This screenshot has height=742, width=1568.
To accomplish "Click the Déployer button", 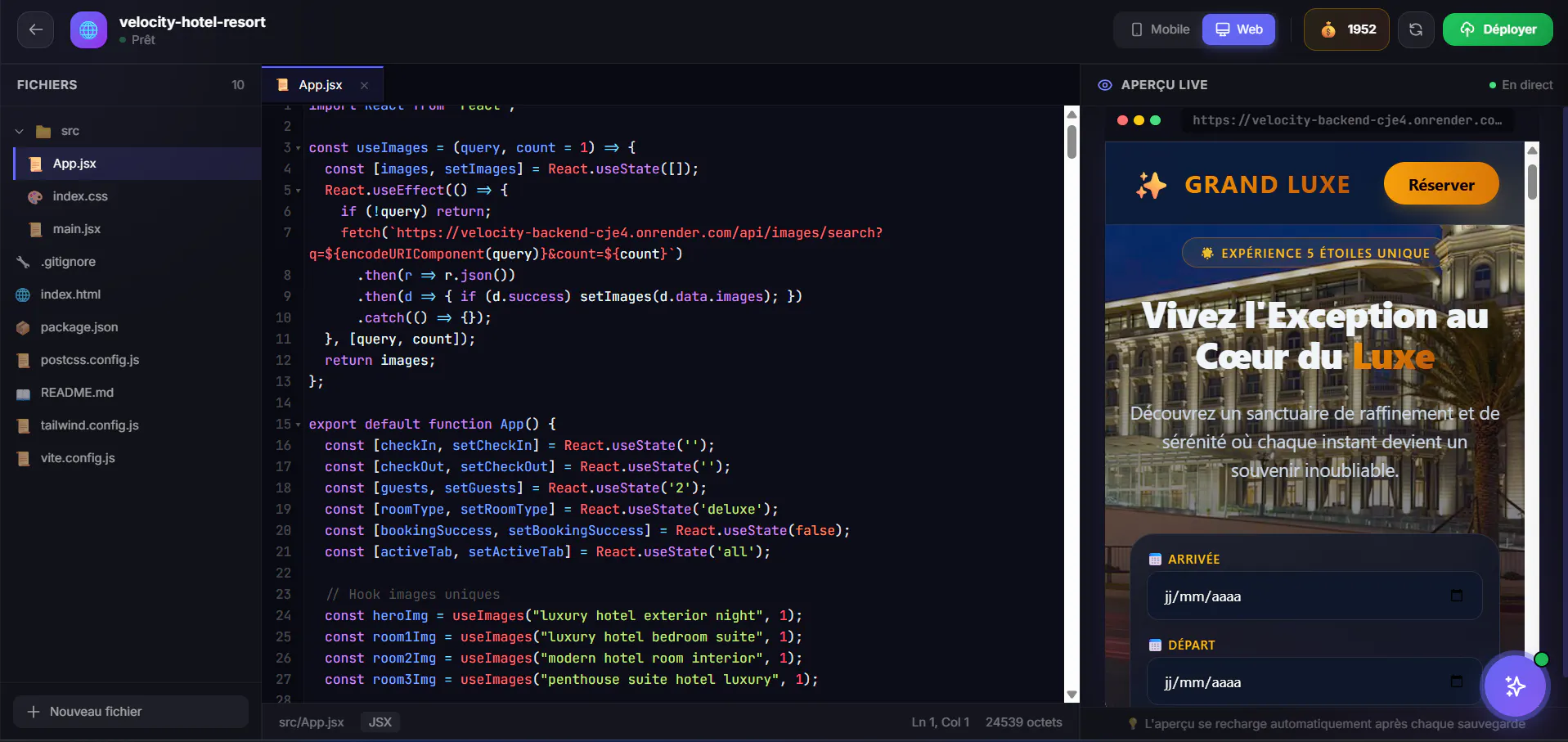I will click(1498, 29).
